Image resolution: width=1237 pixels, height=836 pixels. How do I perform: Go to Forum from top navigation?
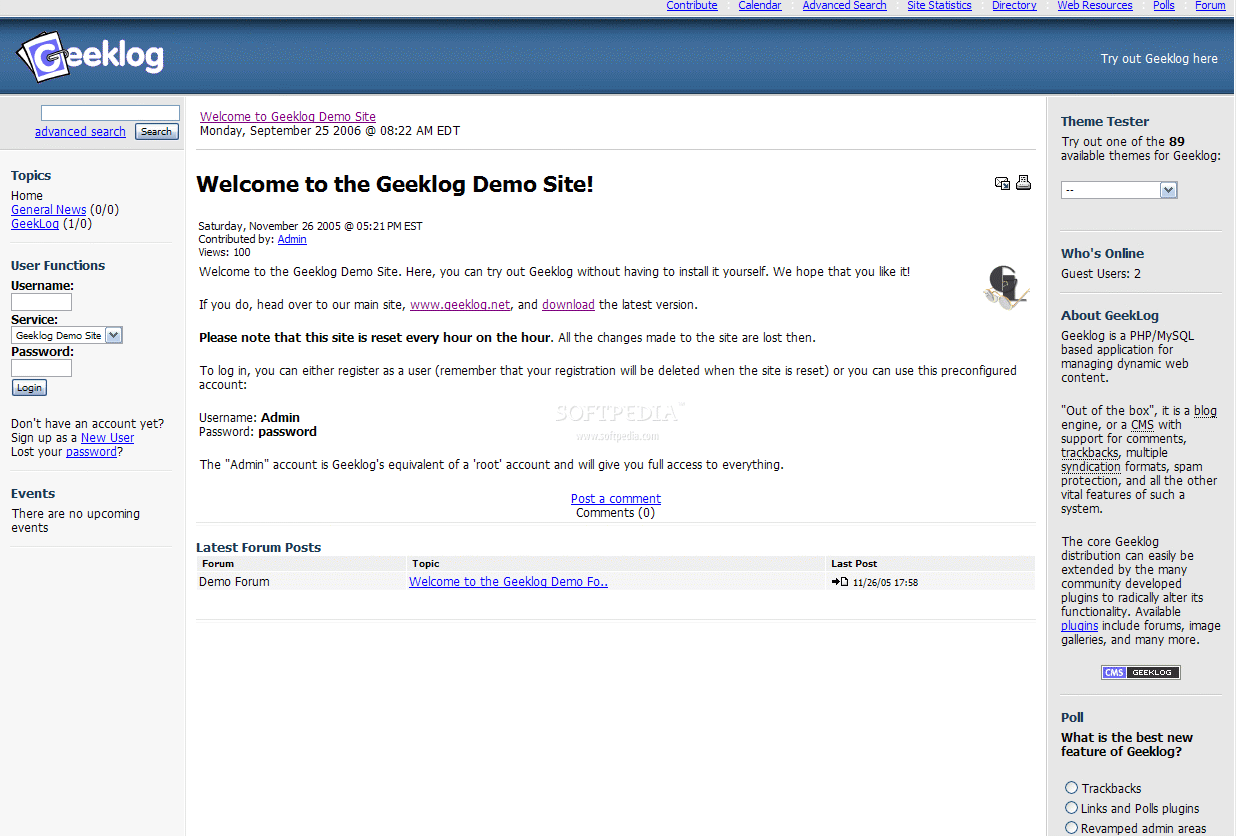click(1210, 6)
